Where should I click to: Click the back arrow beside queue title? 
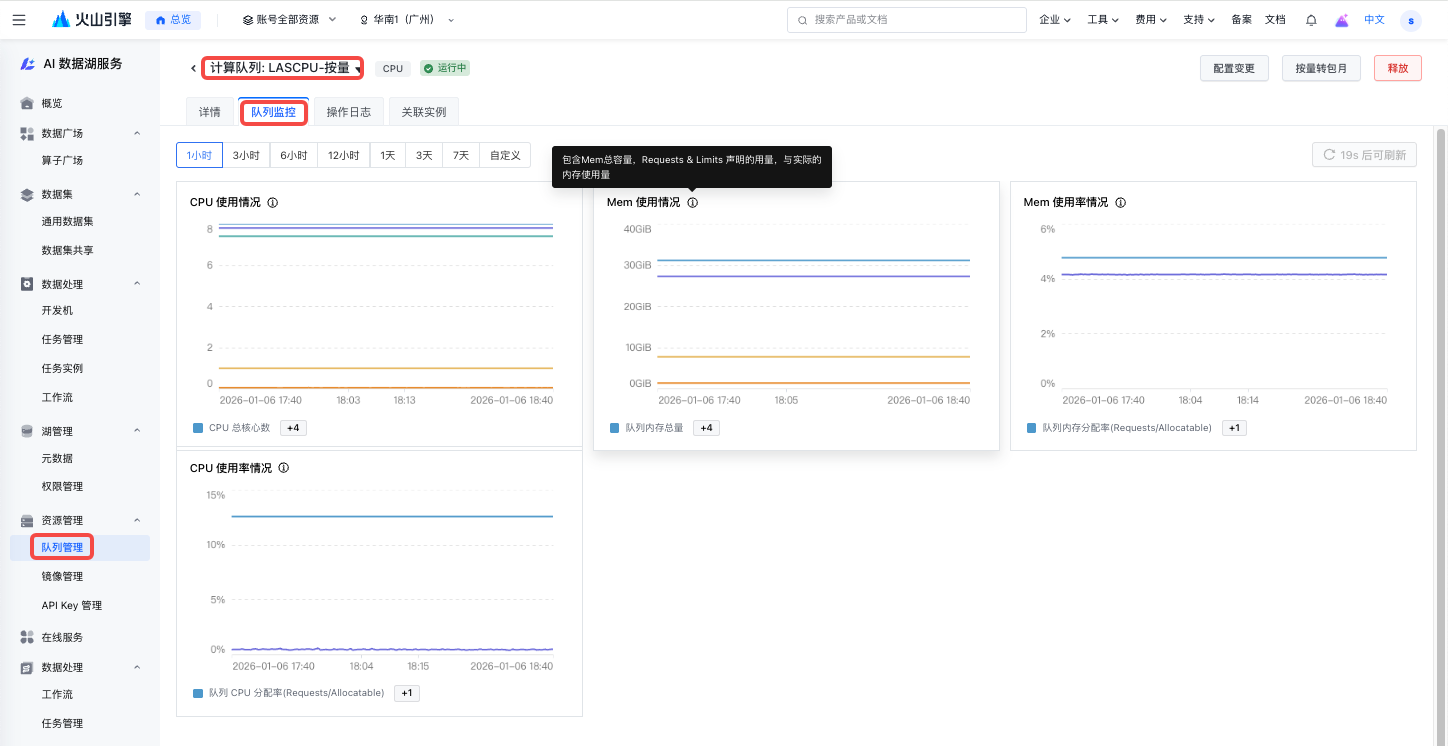point(193,68)
